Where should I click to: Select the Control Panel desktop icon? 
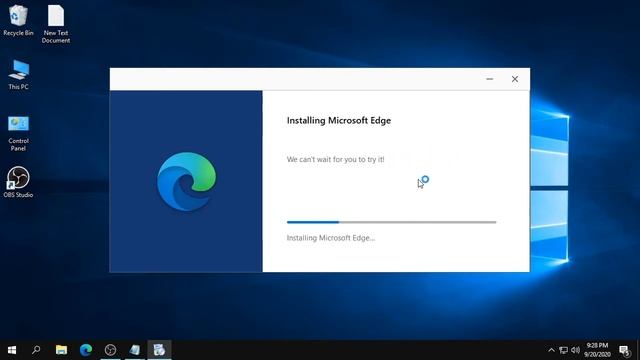tap(18, 133)
